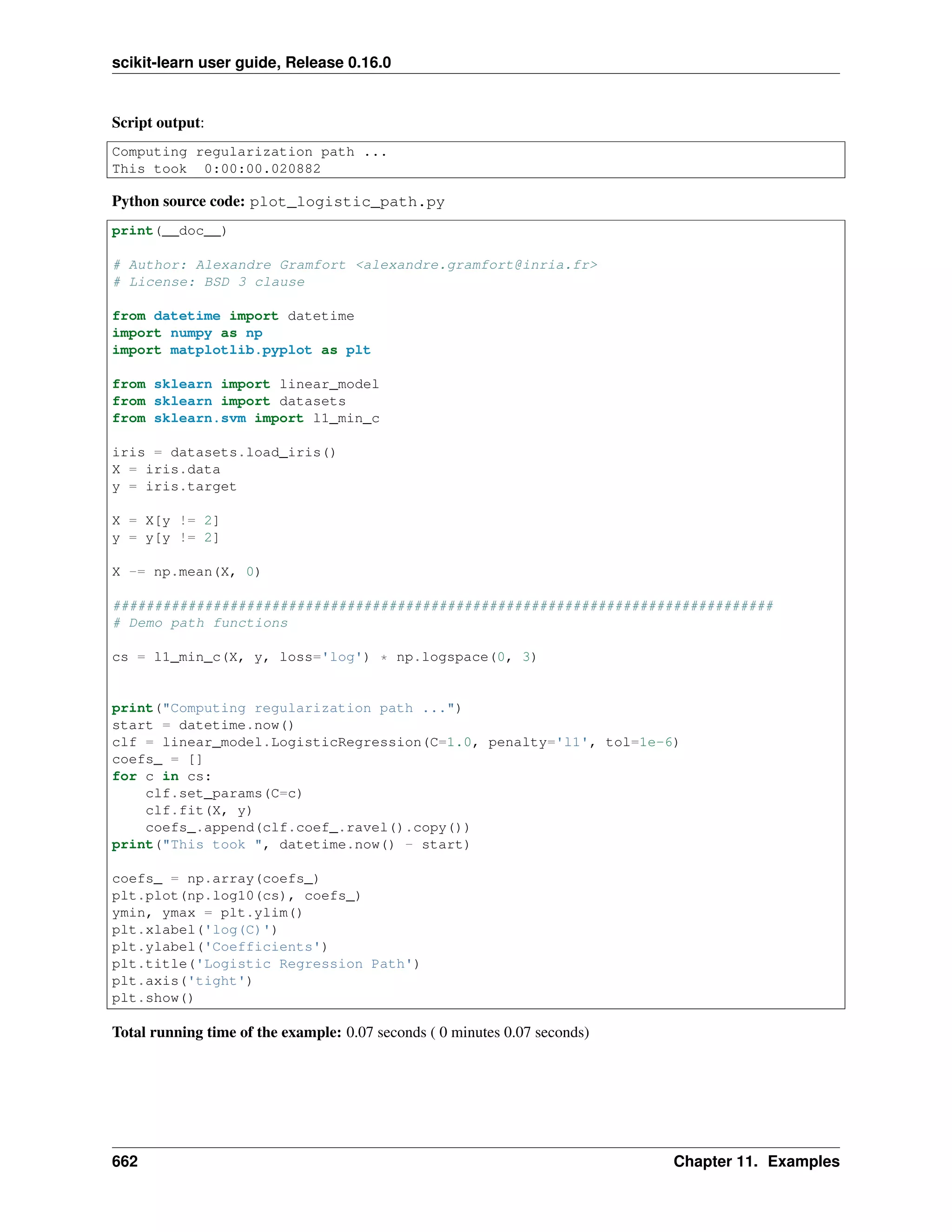This screenshot has height=1232, width=952.
Task: Click the 'License: BSD 3 clause' comment
Action: [208, 281]
